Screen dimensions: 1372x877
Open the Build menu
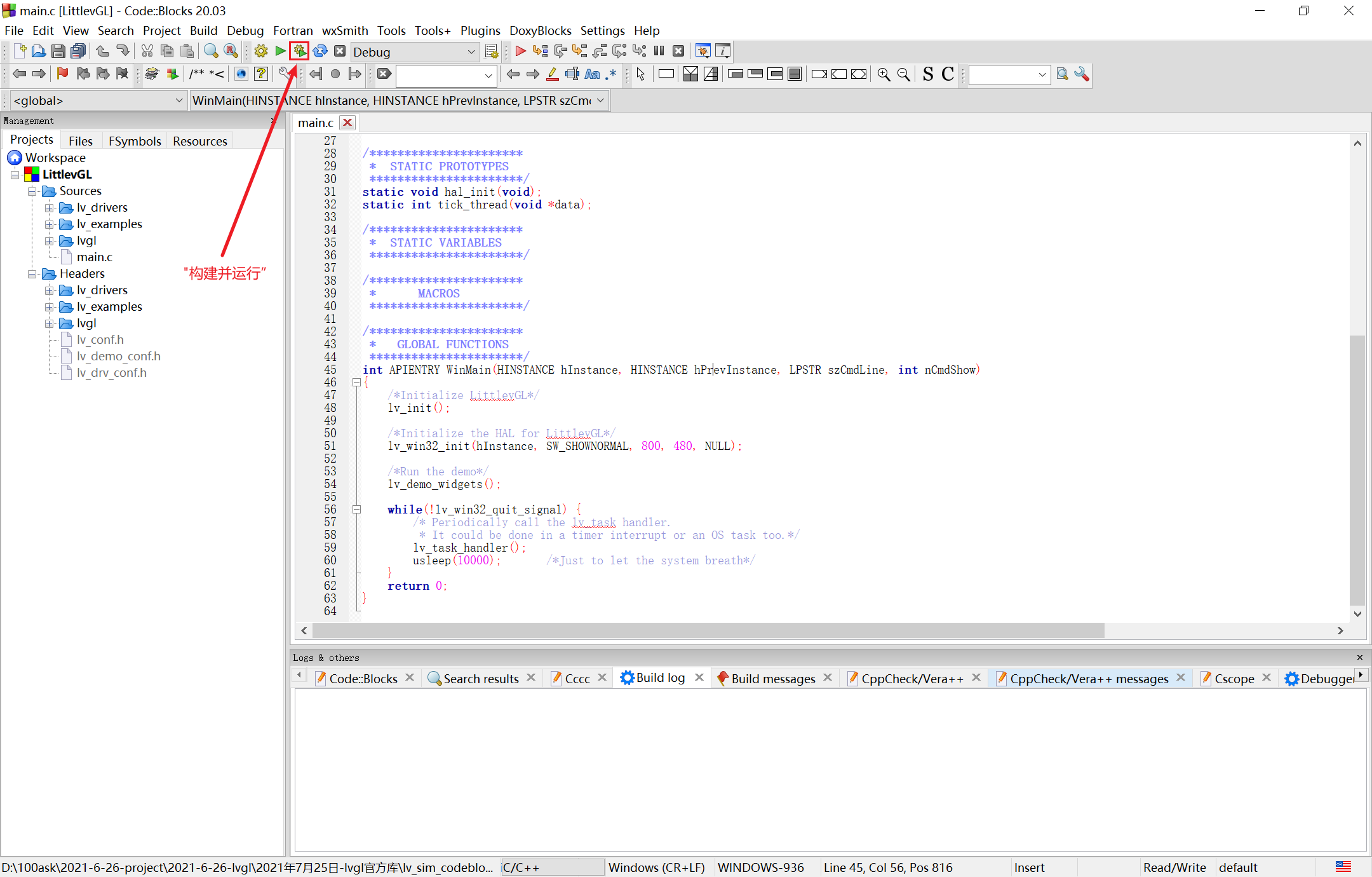[x=202, y=30]
